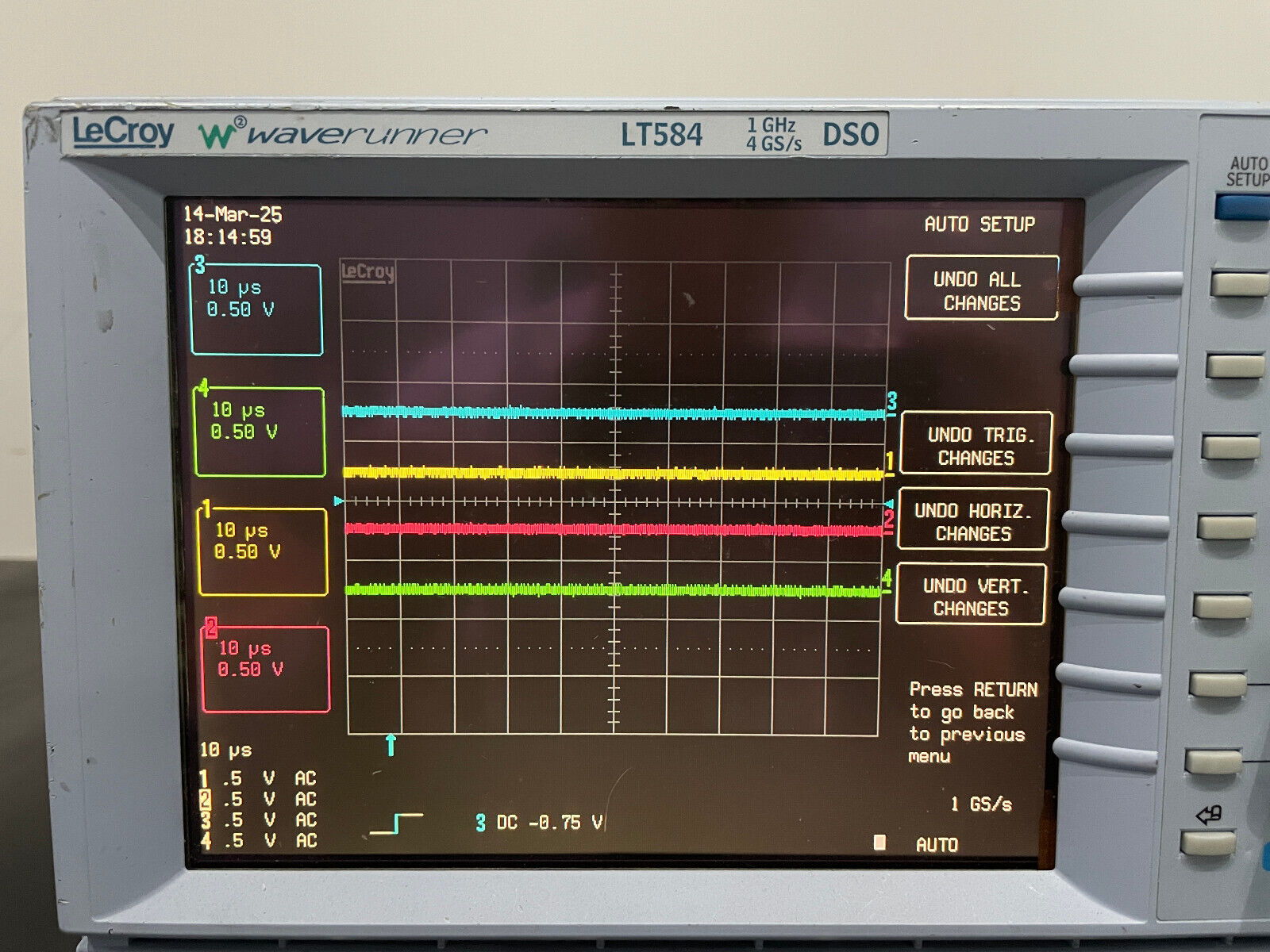Select UNDO HORIZ. CHANGES option

(x=973, y=519)
